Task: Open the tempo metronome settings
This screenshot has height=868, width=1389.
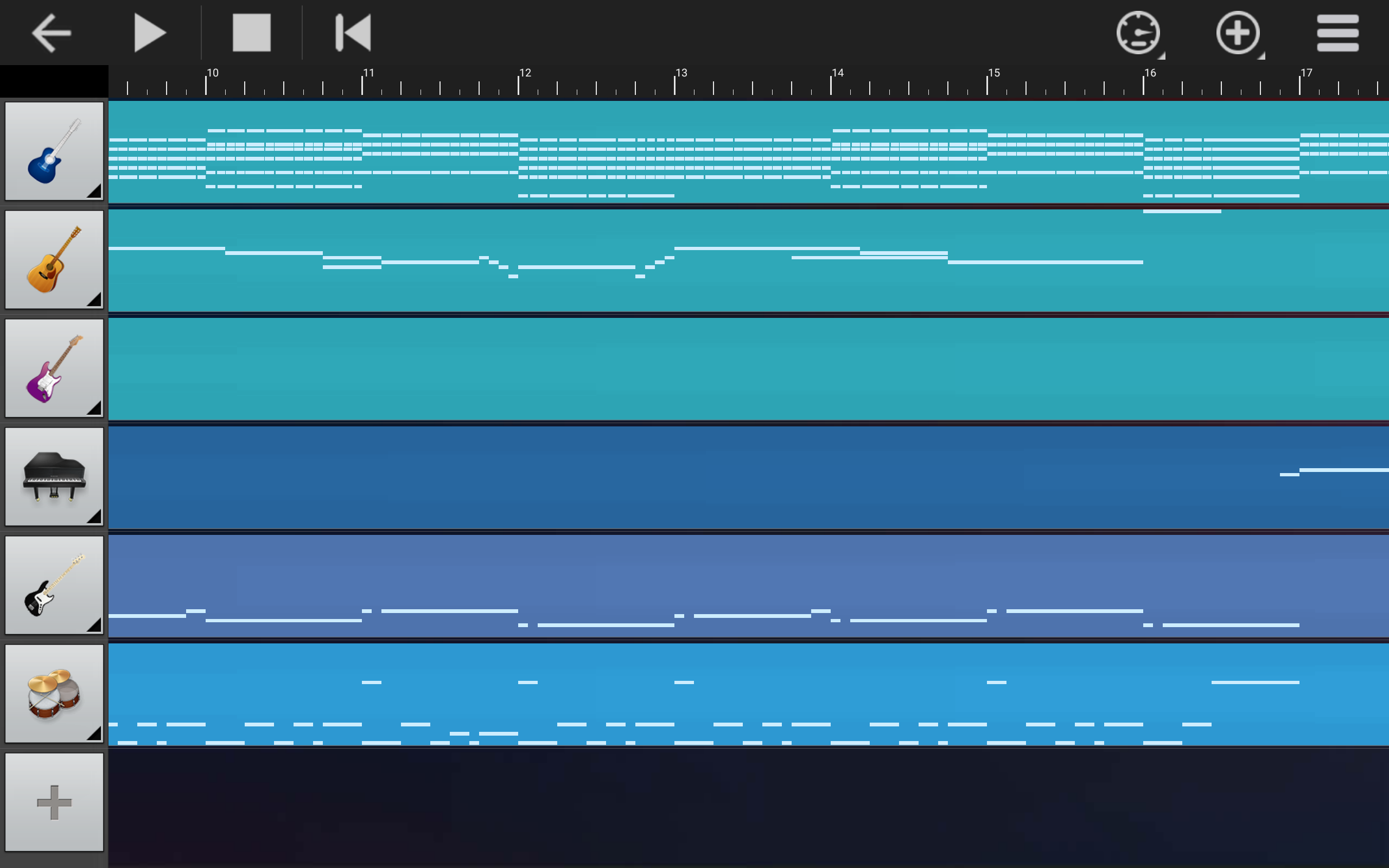Action: click(1138, 33)
